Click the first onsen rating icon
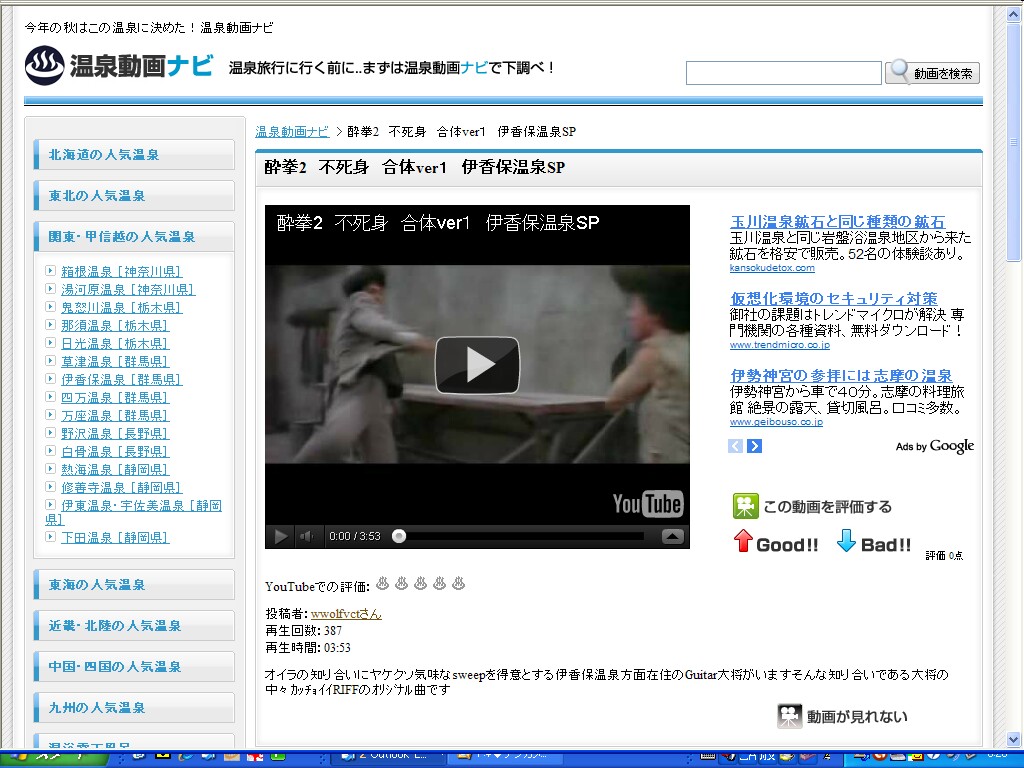This screenshot has width=1024, height=768. click(383, 583)
